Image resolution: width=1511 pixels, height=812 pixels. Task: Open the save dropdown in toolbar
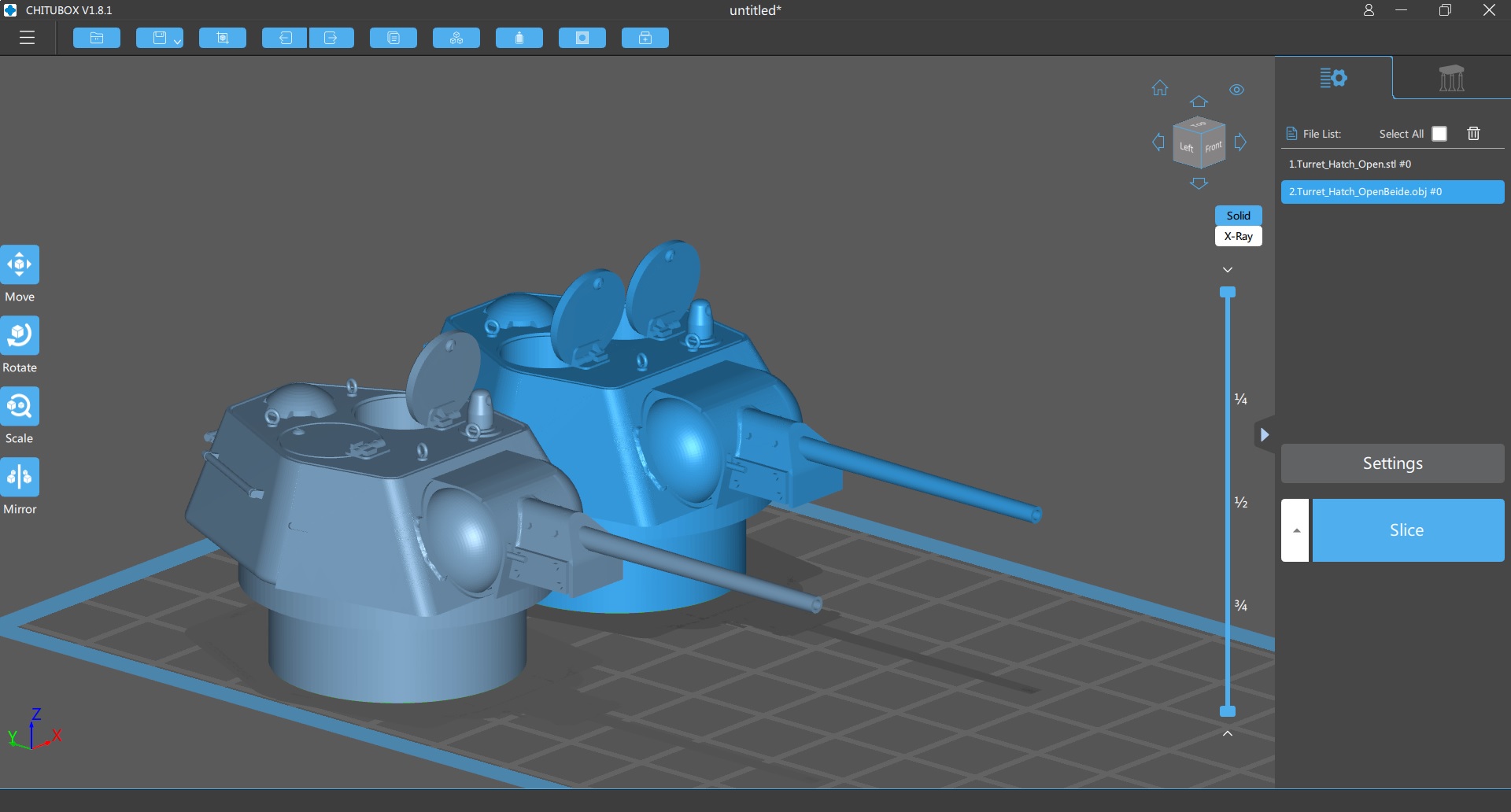[x=177, y=40]
